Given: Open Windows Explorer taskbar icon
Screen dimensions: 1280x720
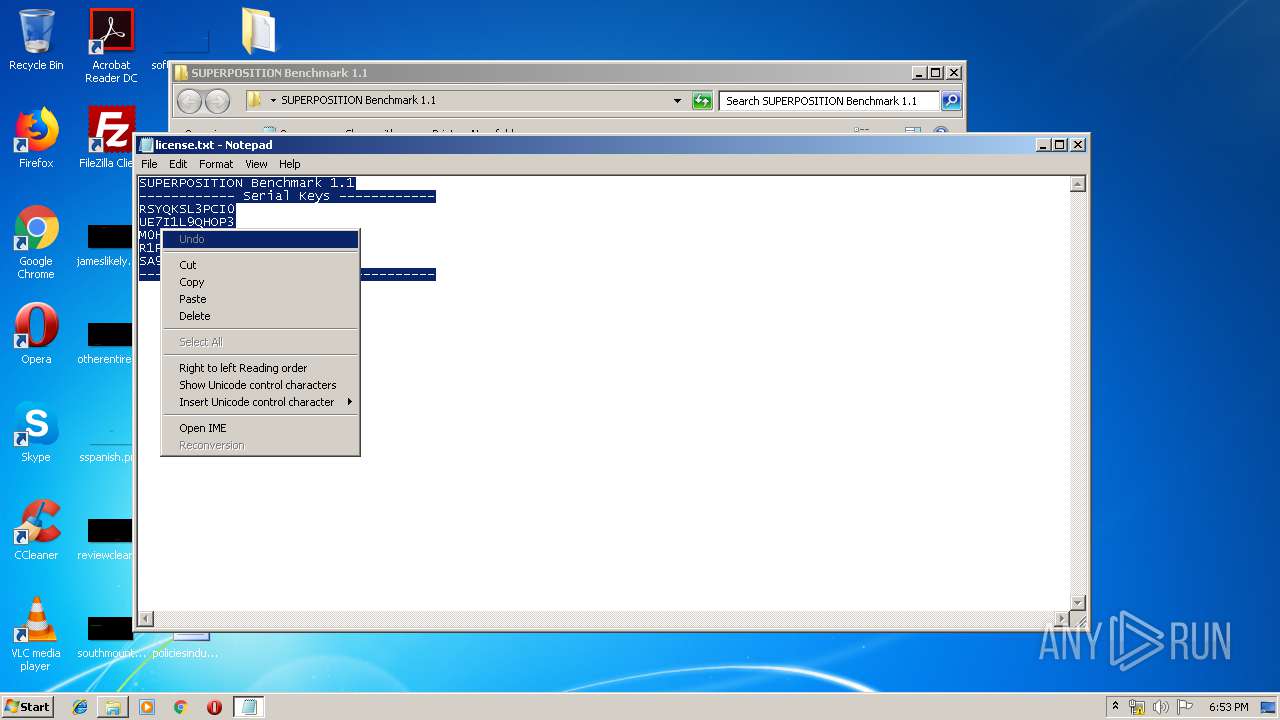Looking at the screenshot, I should [113, 707].
